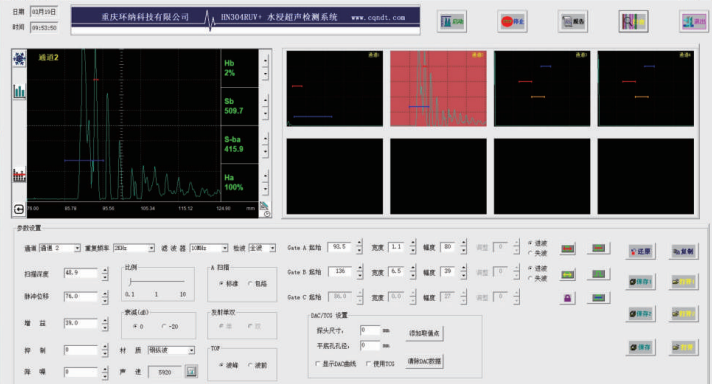The width and height of the screenshot is (712, 384).
Task: Select the channel 3 waveform thumbnail
Action: pos(542,89)
